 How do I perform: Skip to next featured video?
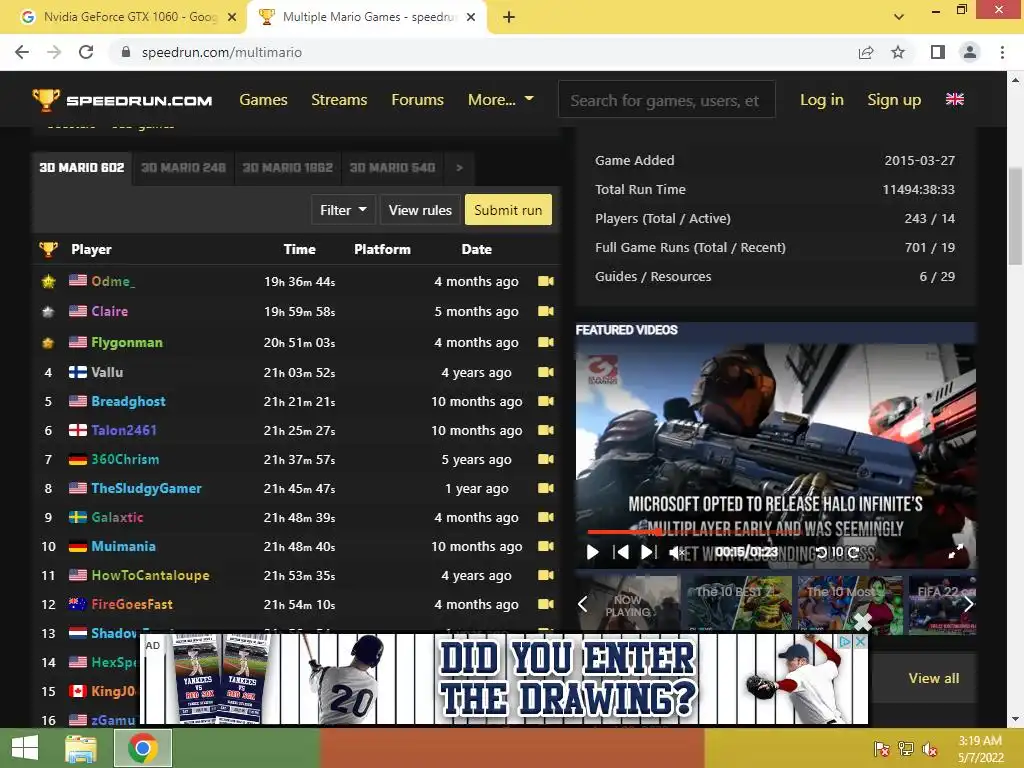[648, 552]
